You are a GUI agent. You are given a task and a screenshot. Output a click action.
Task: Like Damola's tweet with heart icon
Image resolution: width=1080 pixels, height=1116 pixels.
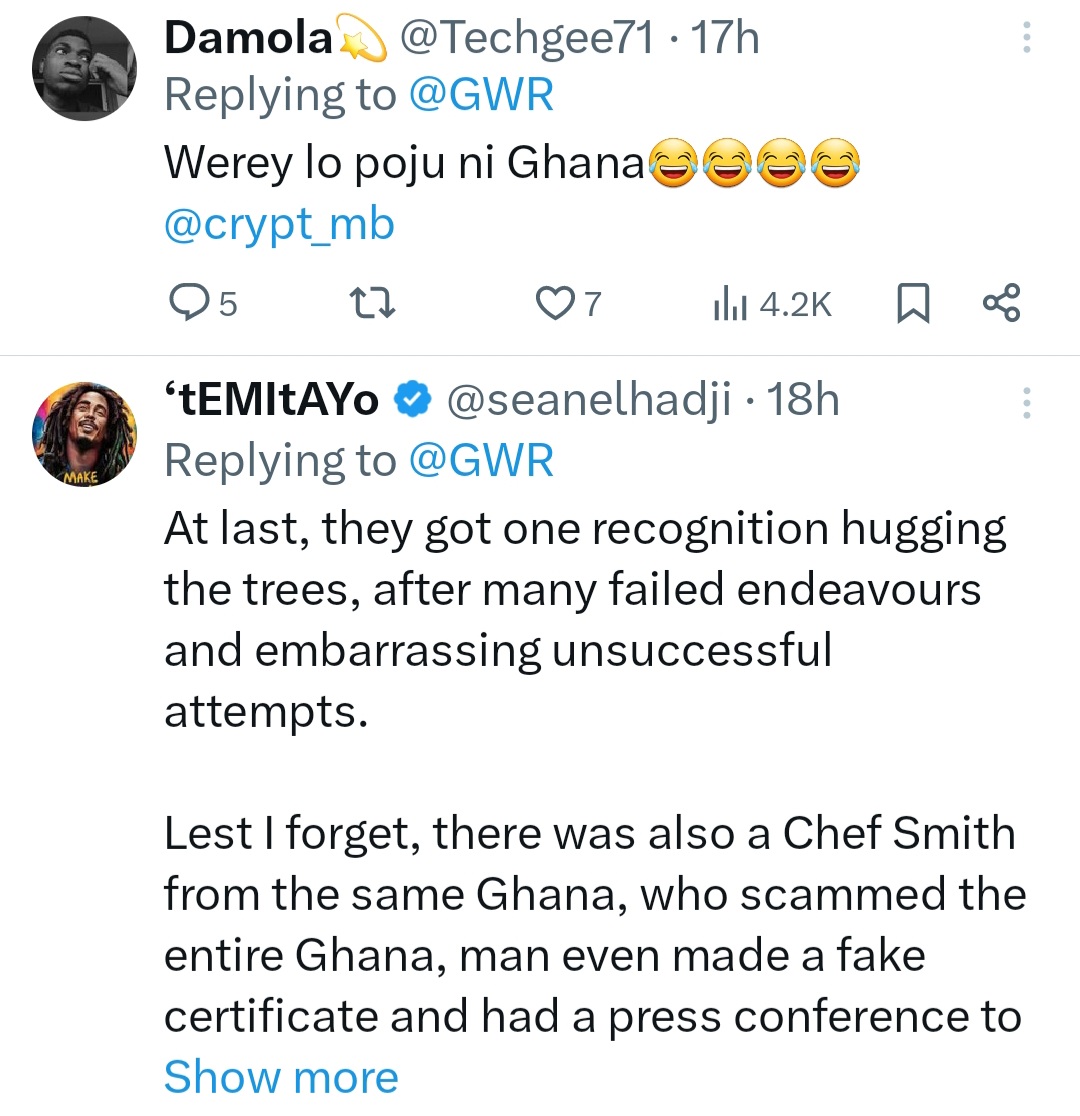coord(554,302)
